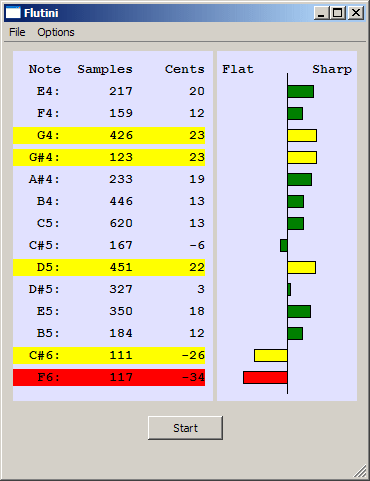Select the E5: note label
Screen dimensions: 370x481
coord(48,311)
